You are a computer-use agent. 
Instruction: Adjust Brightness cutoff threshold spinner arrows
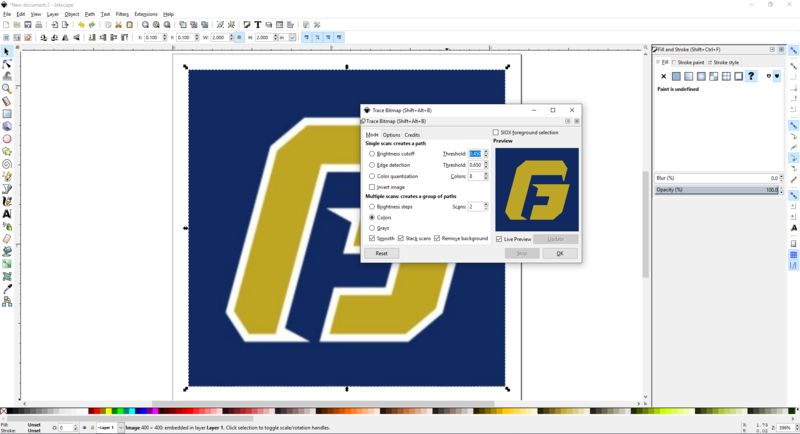tap(486, 154)
